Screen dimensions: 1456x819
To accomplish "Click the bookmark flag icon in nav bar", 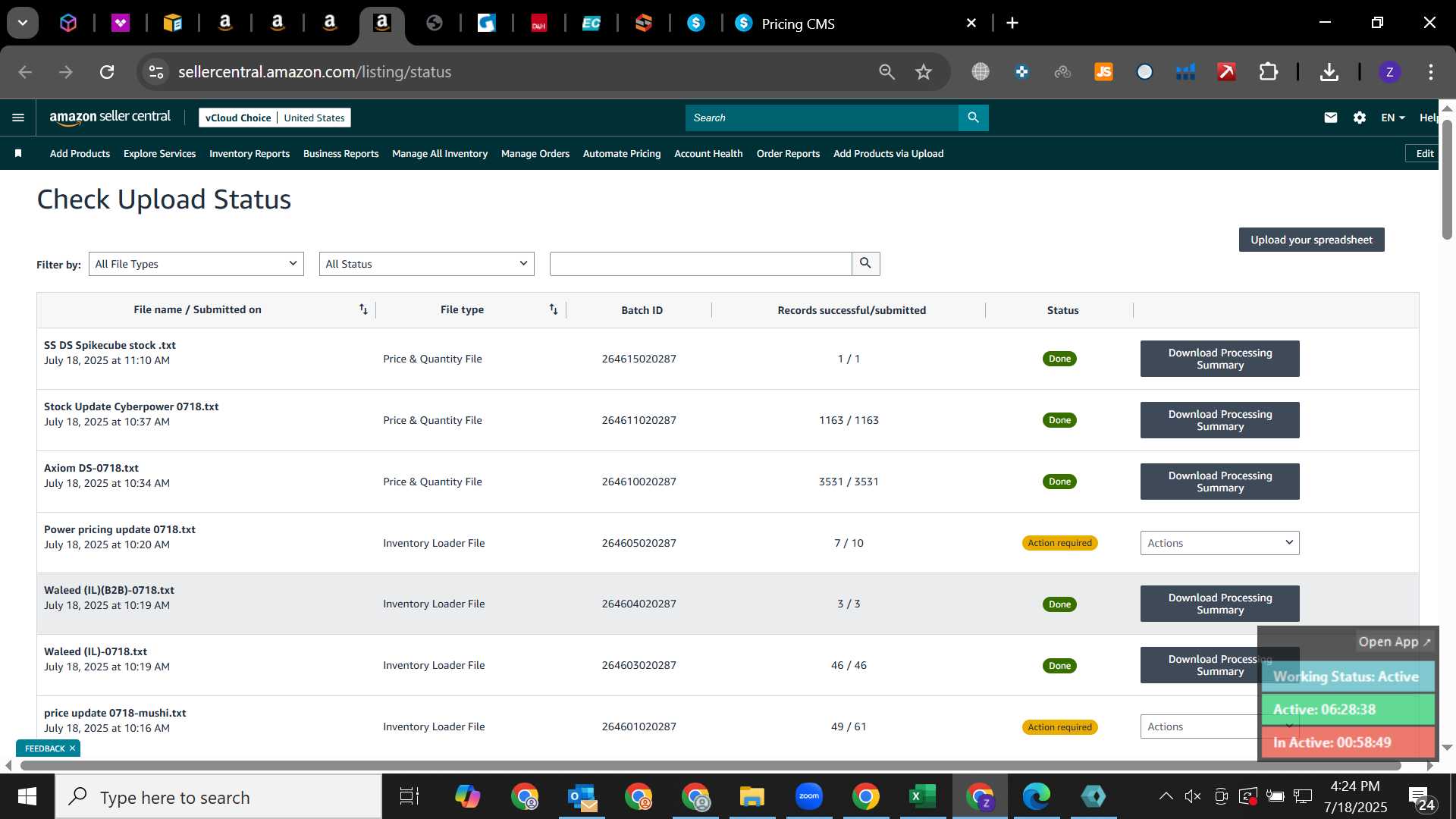I will pyautogui.click(x=18, y=153).
